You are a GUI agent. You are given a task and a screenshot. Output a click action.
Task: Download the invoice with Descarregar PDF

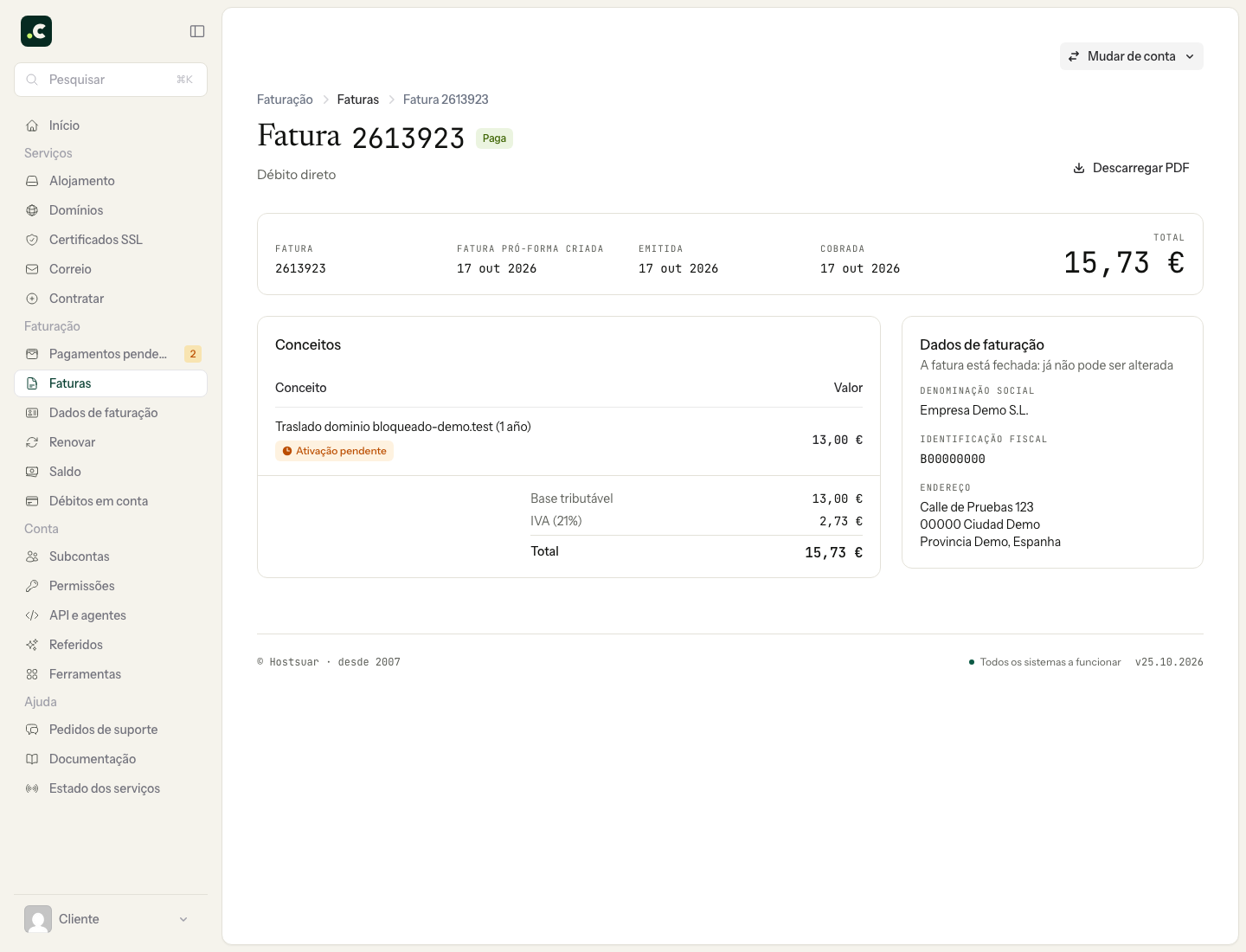[1132, 168]
